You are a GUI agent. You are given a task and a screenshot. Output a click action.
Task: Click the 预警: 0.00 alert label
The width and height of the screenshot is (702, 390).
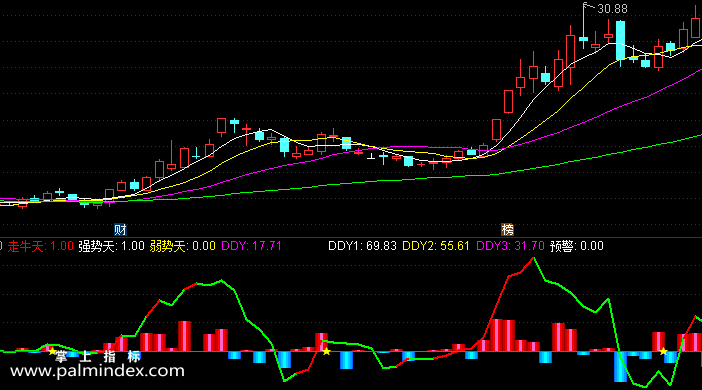click(577, 246)
